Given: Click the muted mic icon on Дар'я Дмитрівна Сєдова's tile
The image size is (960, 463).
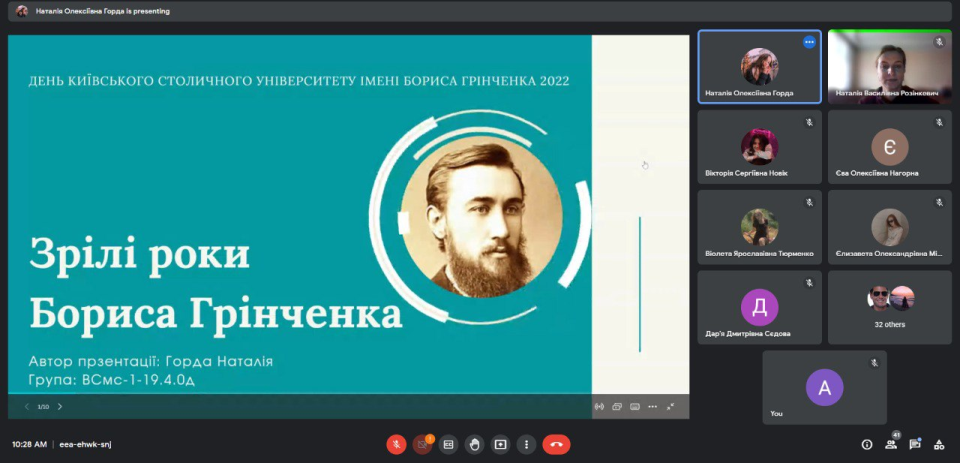Looking at the screenshot, I should click(x=809, y=283).
